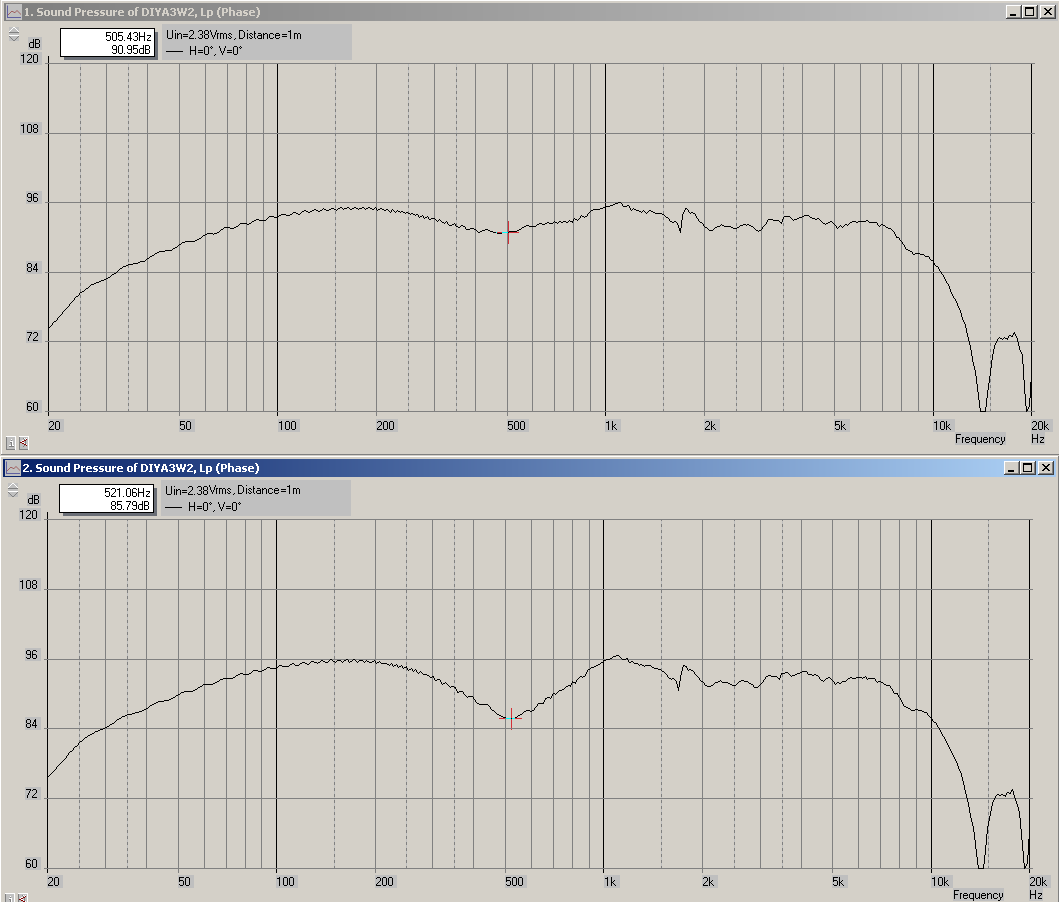This screenshot has width=1059, height=902.
Task: Increase dB scale arrow in window 1
Action: [x=14, y=30]
